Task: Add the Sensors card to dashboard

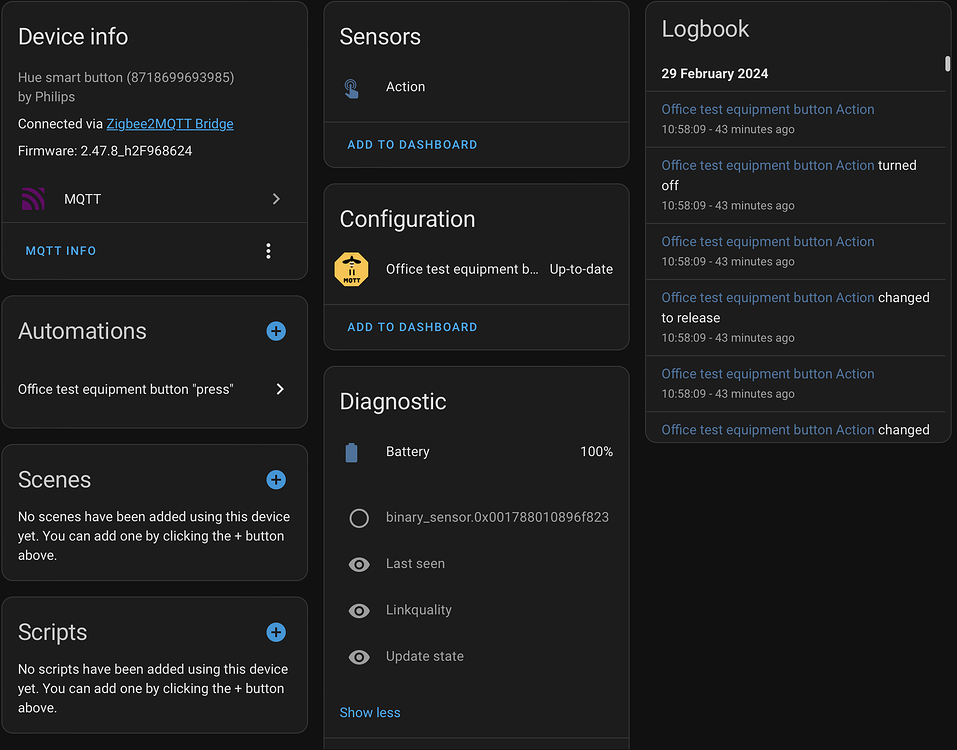Action: pos(412,144)
